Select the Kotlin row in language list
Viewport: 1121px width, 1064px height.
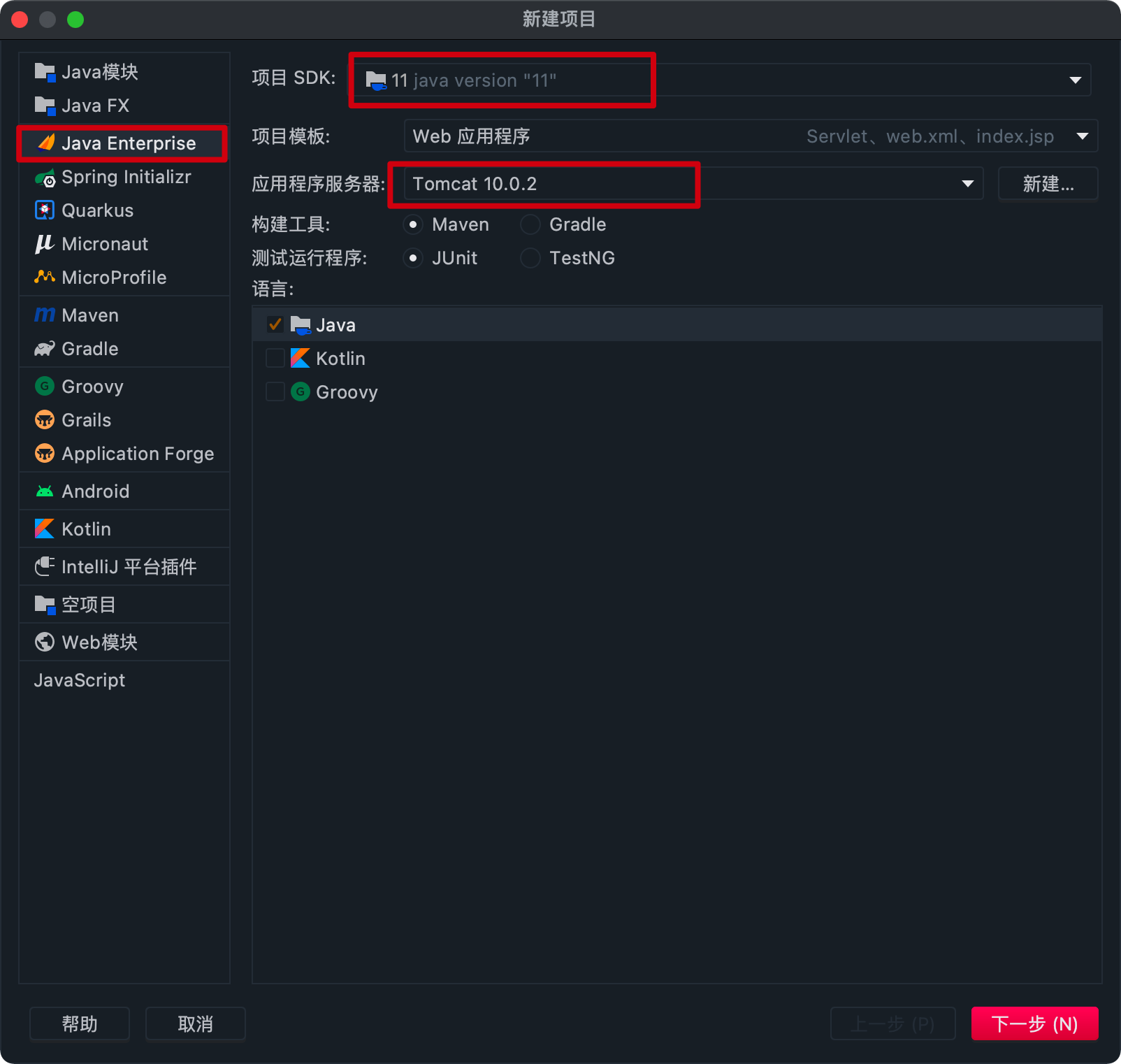click(677, 359)
